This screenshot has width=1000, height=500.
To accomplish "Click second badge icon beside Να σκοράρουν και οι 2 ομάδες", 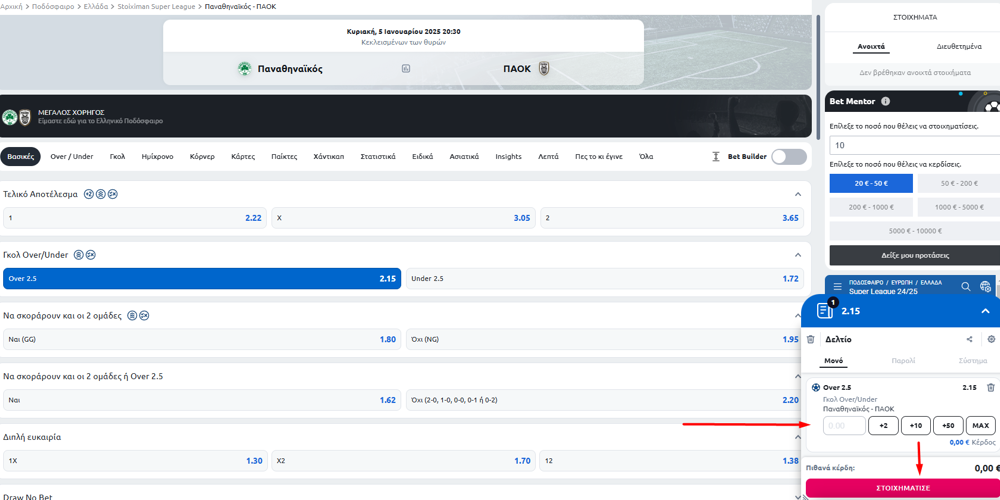I will (x=143, y=316).
